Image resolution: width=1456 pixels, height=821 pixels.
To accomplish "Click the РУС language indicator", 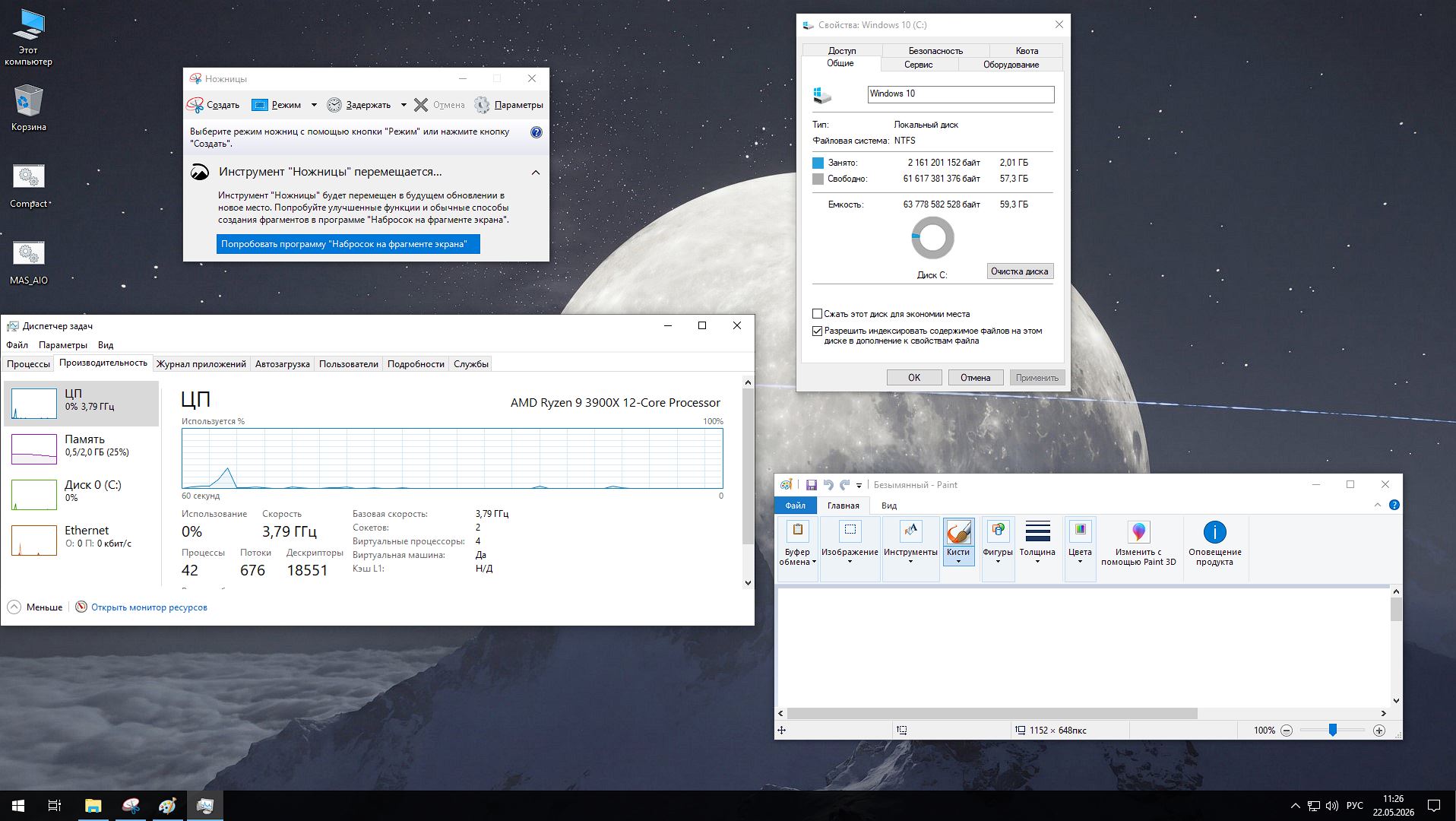I will 1354,806.
